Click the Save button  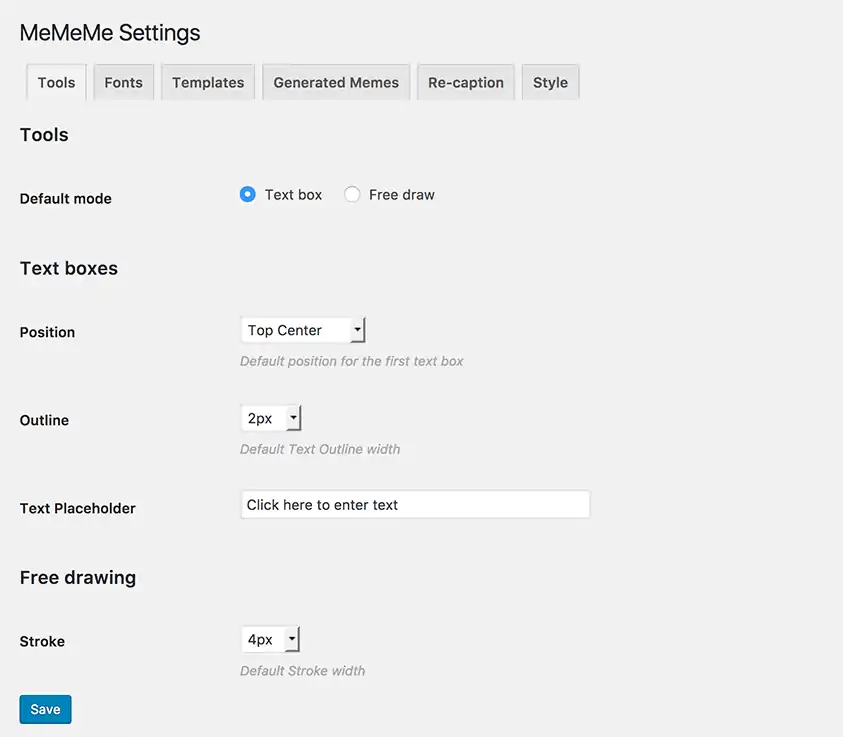pos(45,708)
